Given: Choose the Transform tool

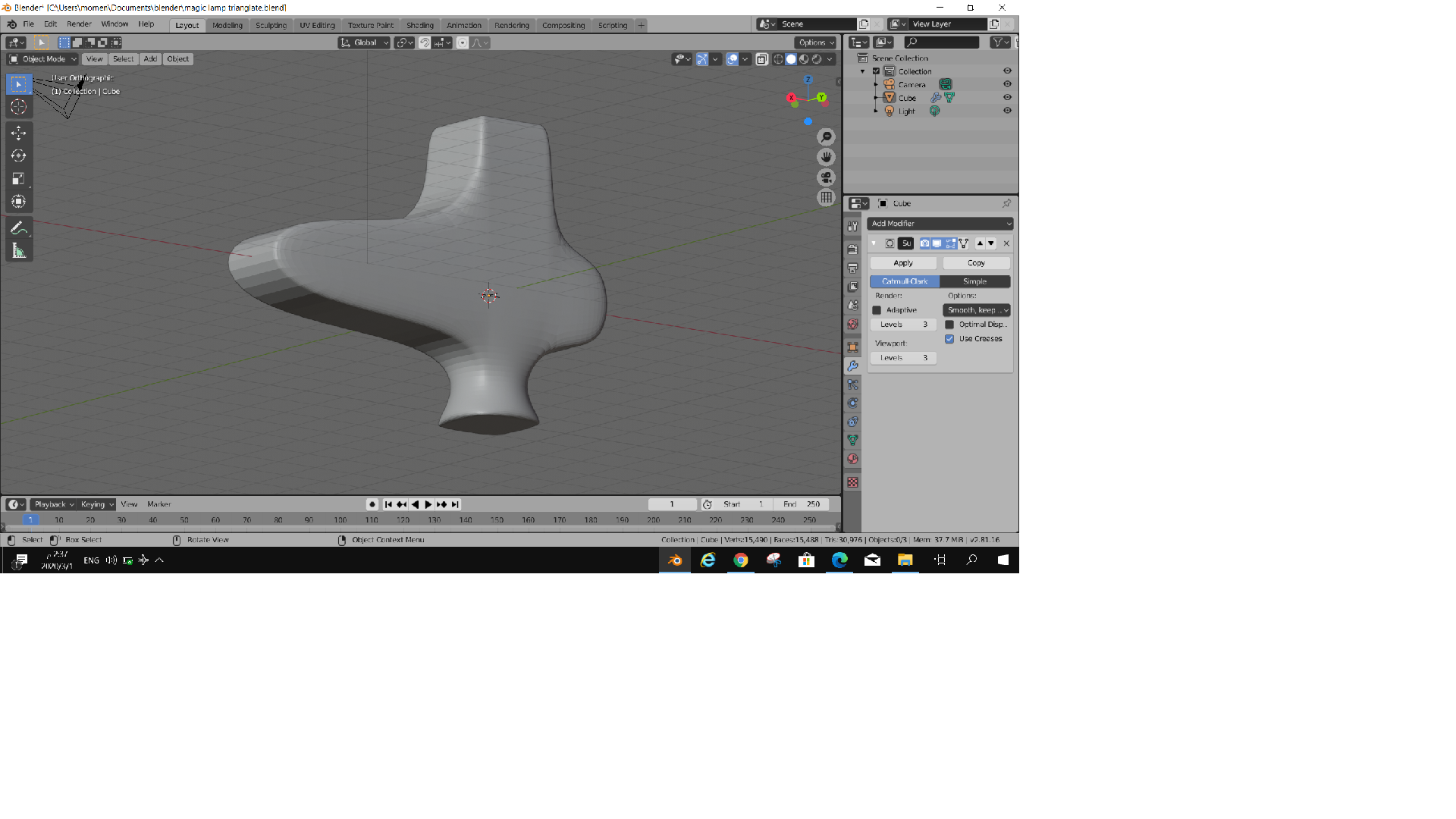Looking at the screenshot, I should click(x=19, y=201).
